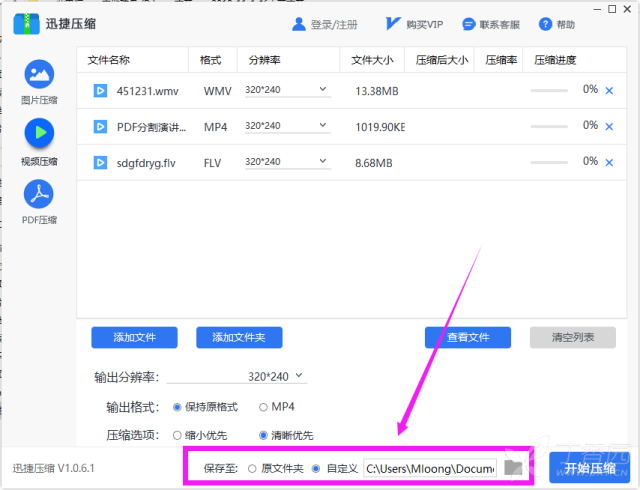Image resolution: width=640 pixels, height=490 pixels.
Task: Click the 清空列表 button
Action: [573, 337]
